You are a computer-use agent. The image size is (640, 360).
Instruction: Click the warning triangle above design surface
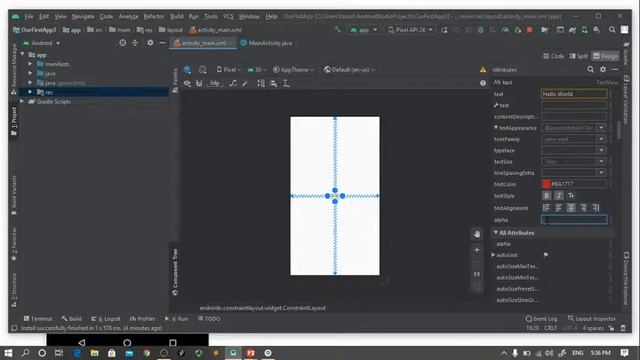(483, 70)
